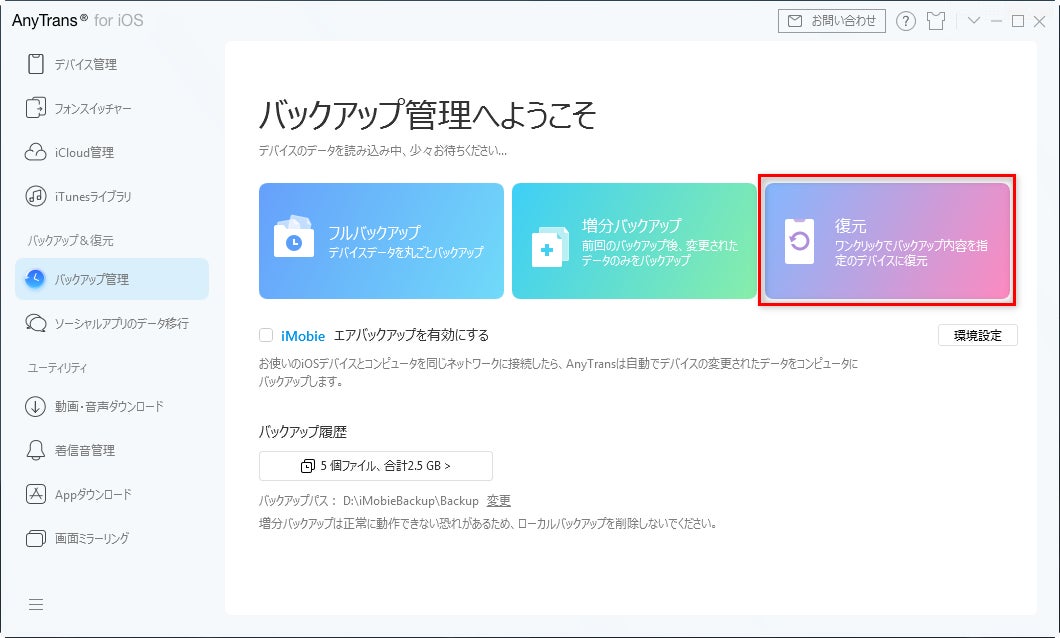The width and height of the screenshot is (1060, 638).
Task: Open 着信音管理 bell icon
Action: [x=36, y=450]
